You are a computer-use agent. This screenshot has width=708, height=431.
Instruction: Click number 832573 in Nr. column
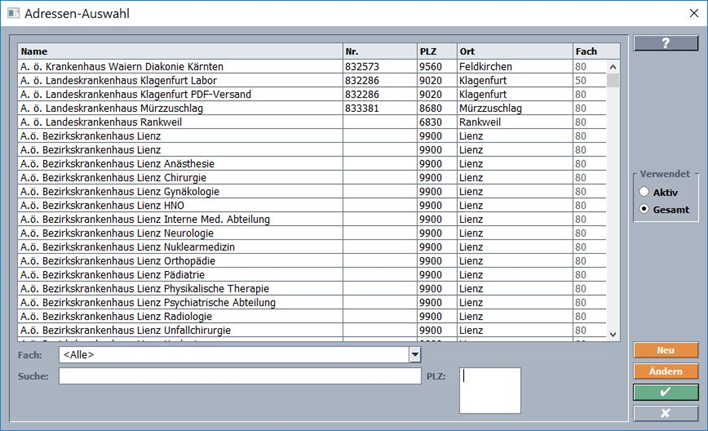tap(362, 67)
